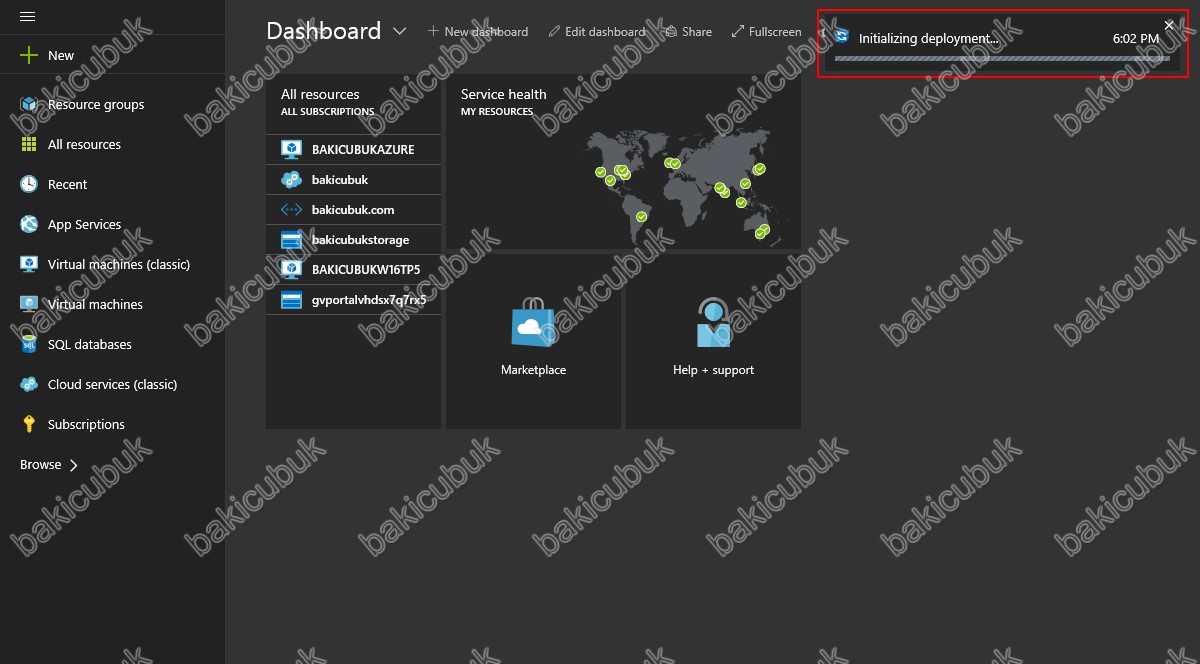Click the Fullscreen button label
Image resolution: width=1200 pixels, height=664 pixels.
tap(775, 32)
